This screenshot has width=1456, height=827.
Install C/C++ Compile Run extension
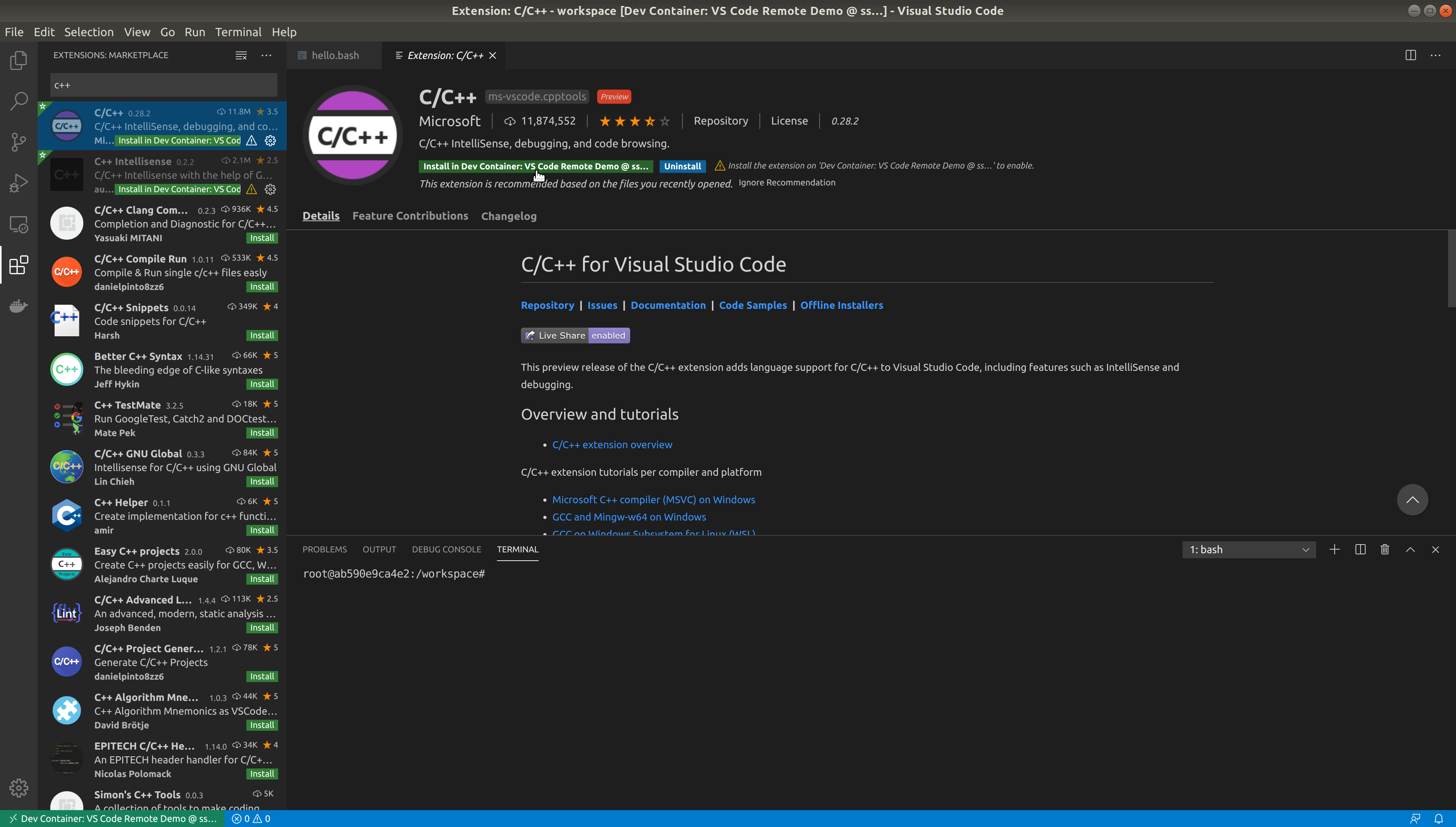262,287
